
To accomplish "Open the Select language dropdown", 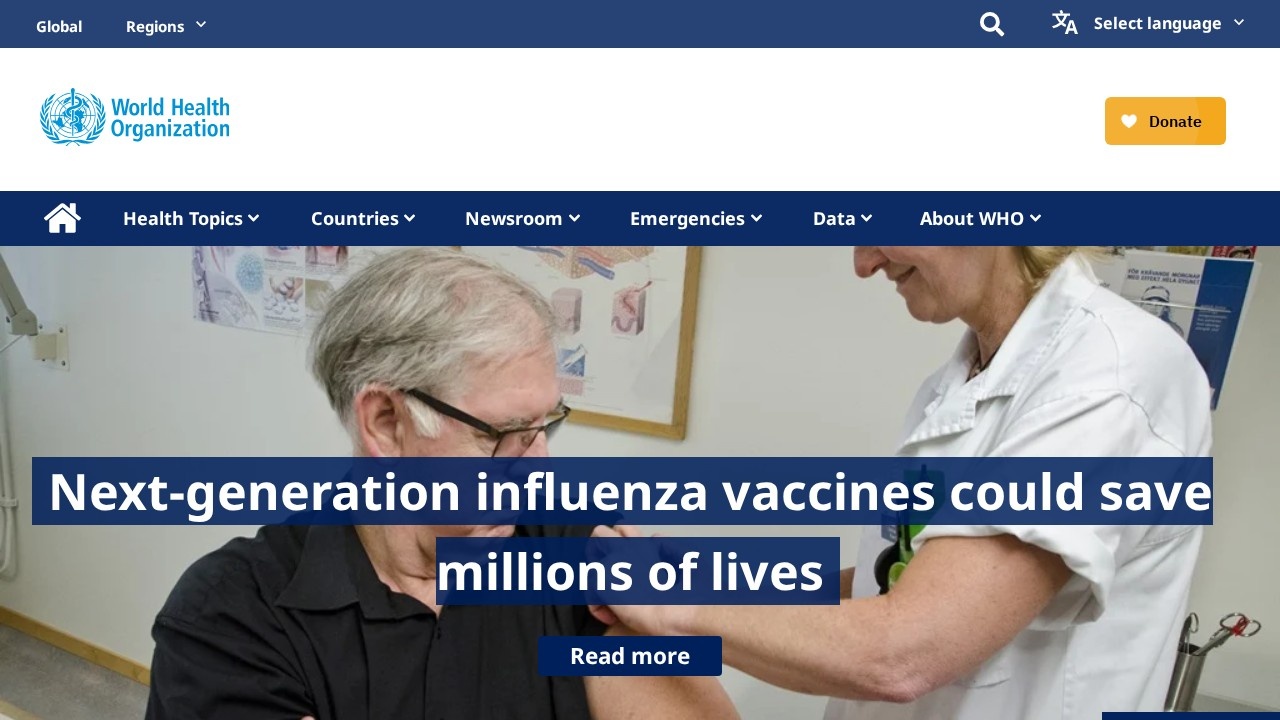I will tap(1168, 23).
